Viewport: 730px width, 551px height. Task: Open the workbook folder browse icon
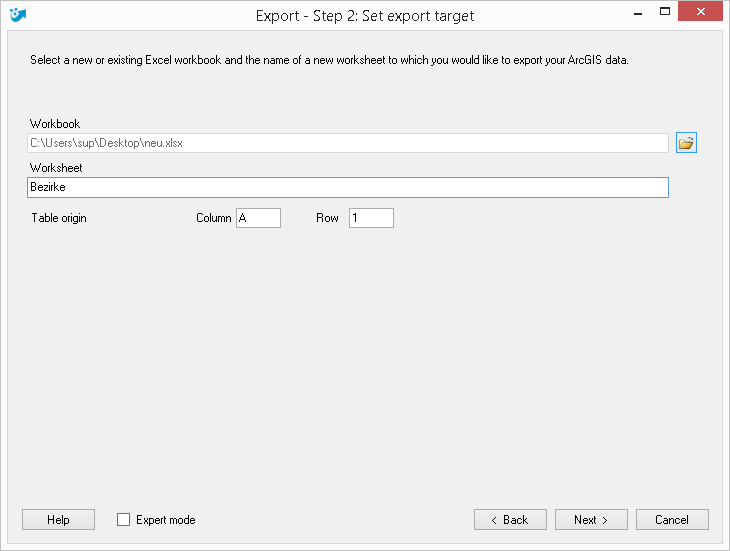[686, 143]
